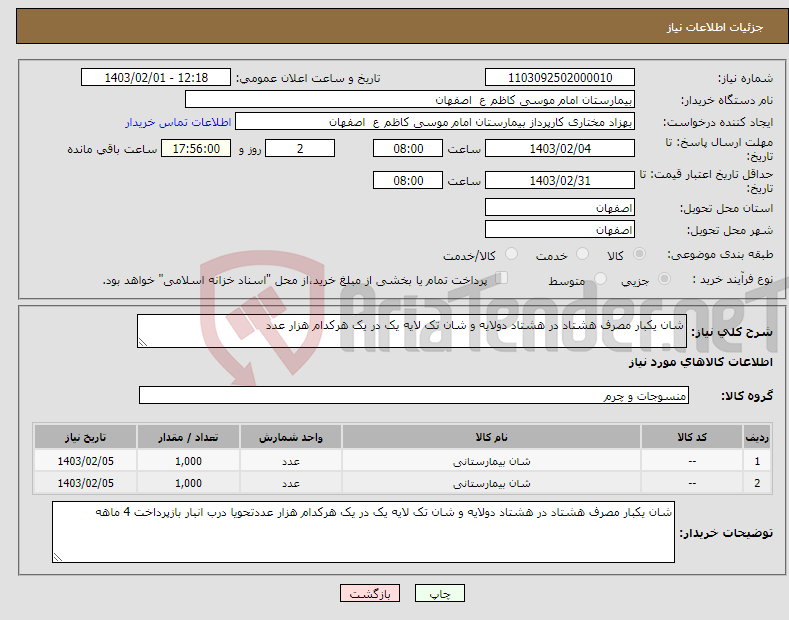
Task: Click the buyer organization name field
Action: tap(410, 100)
